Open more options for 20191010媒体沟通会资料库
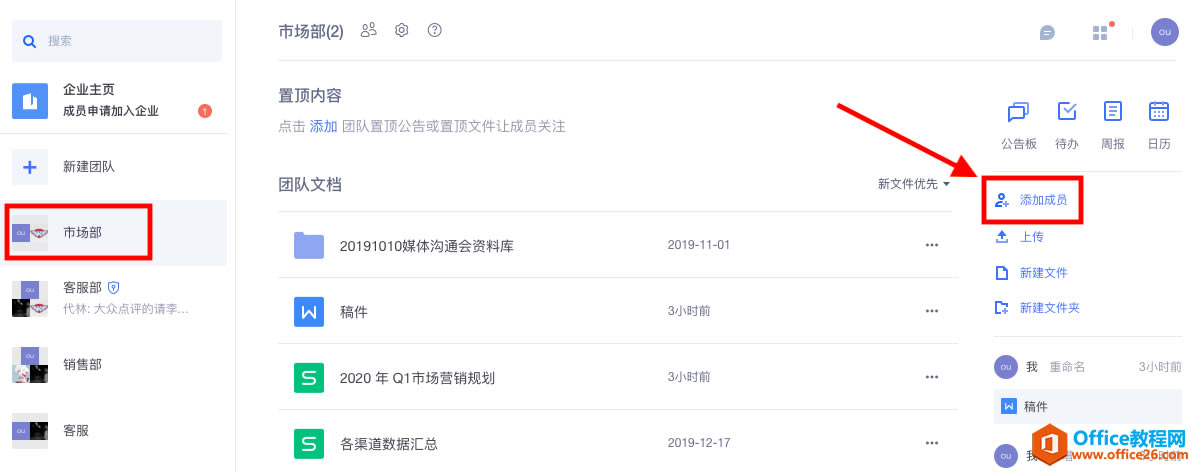 point(932,245)
